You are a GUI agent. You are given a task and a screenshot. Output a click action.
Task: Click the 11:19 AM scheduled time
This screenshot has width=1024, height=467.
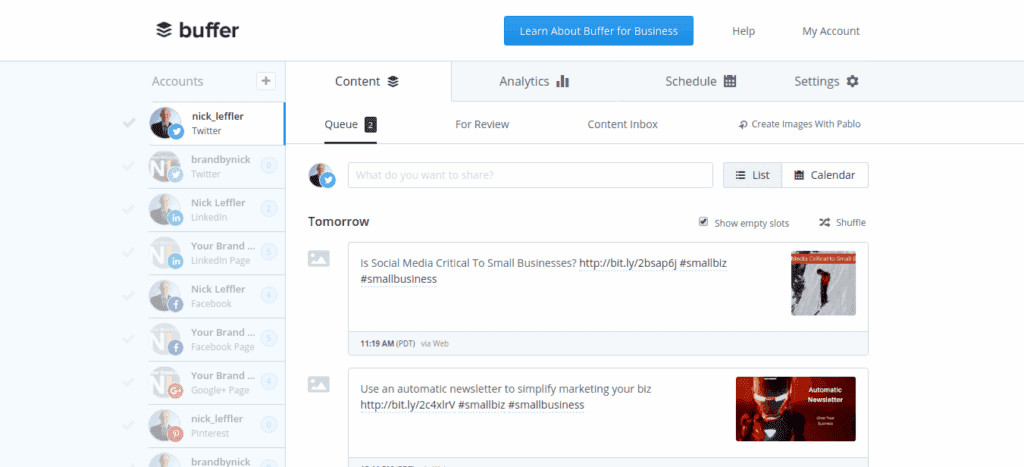pyautogui.click(x=377, y=343)
